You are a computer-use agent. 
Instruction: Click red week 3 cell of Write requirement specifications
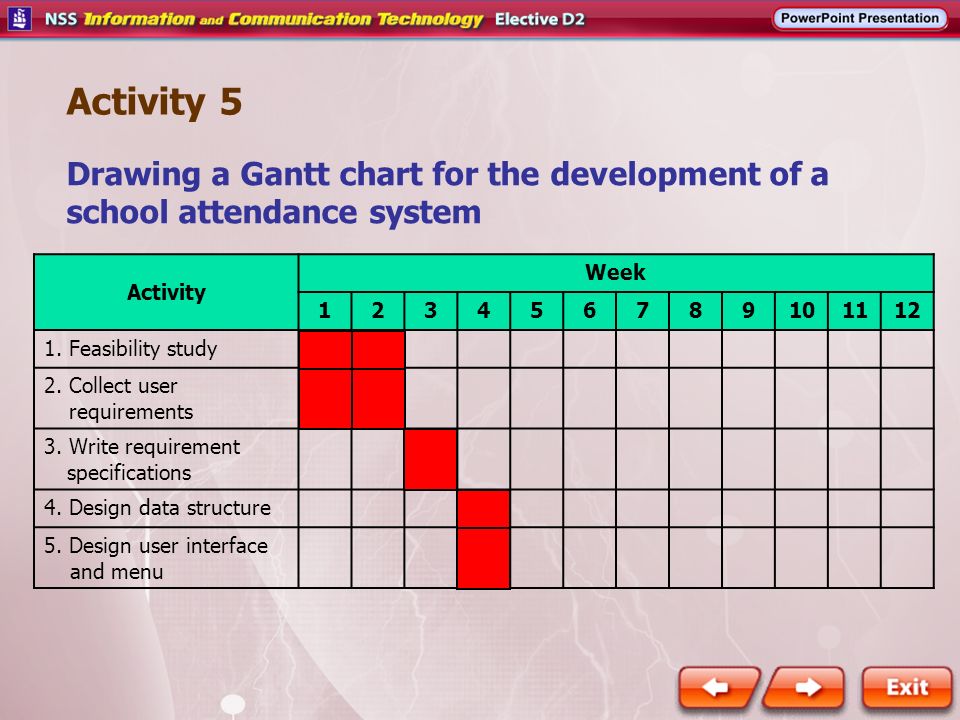[x=430, y=459]
